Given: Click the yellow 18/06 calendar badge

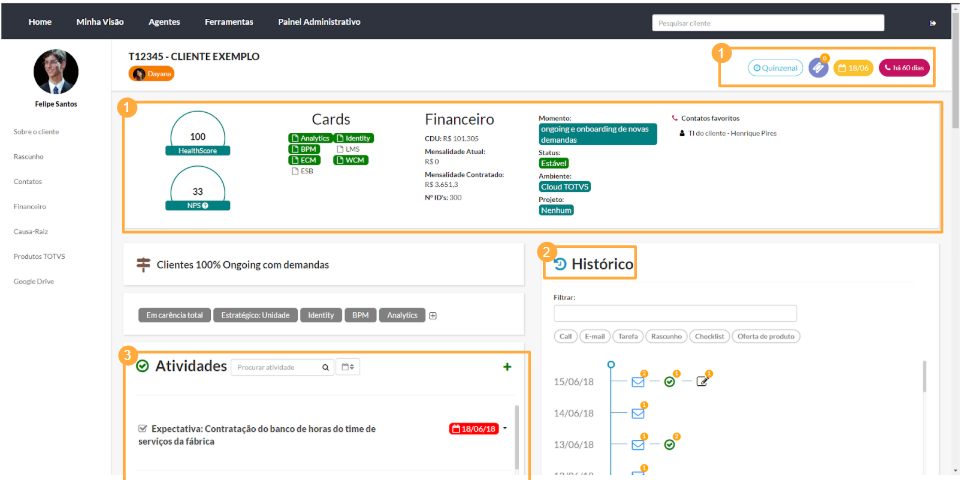Looking at the screenshot, I should 854,68.
